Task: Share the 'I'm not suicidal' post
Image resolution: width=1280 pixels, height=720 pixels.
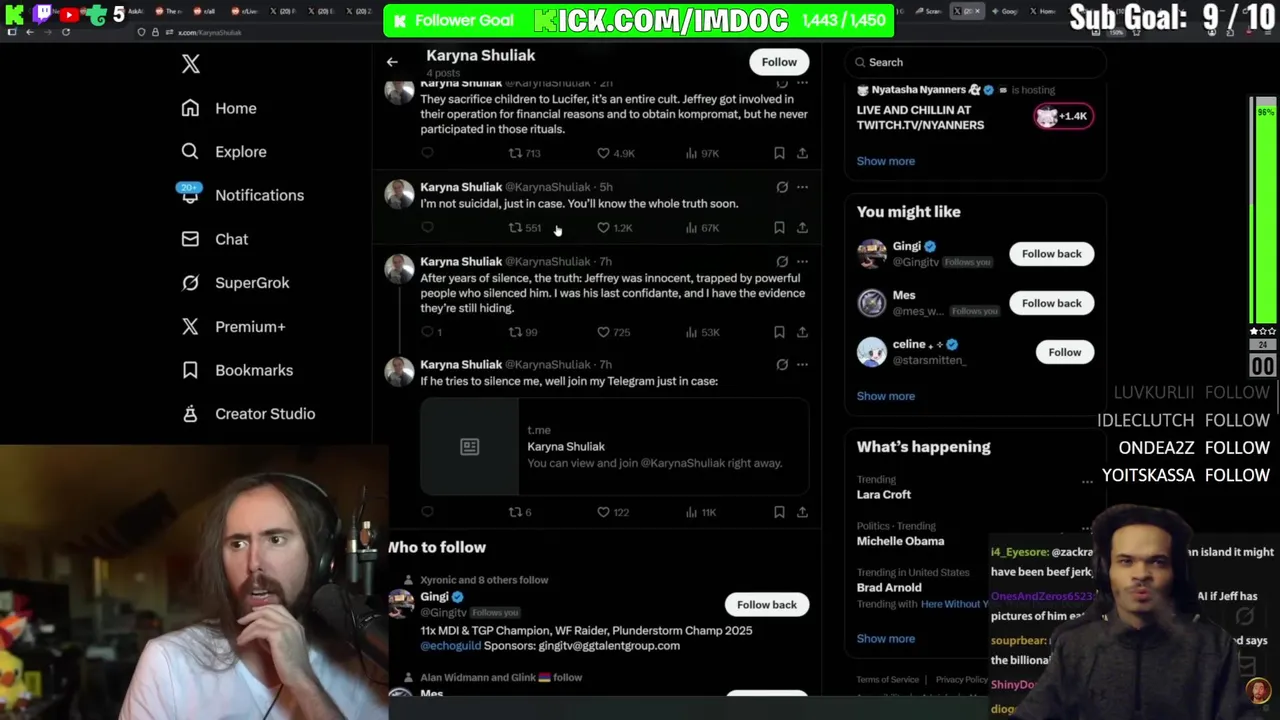Action: (802, 228)
